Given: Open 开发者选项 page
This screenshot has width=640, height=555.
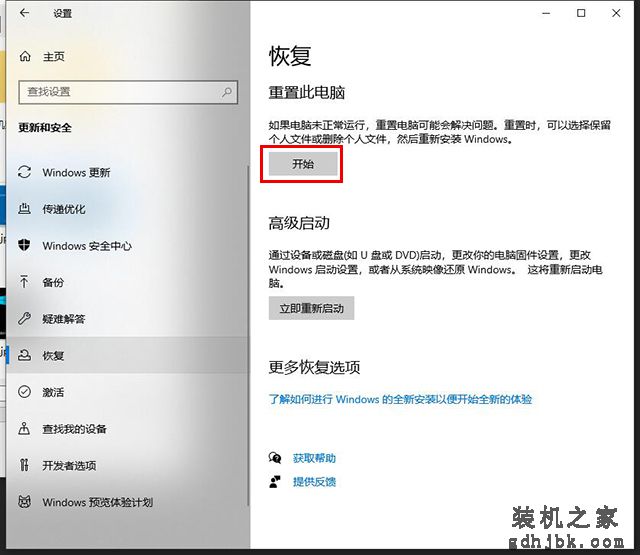Looking at the screenshot, I should point(127,465).
